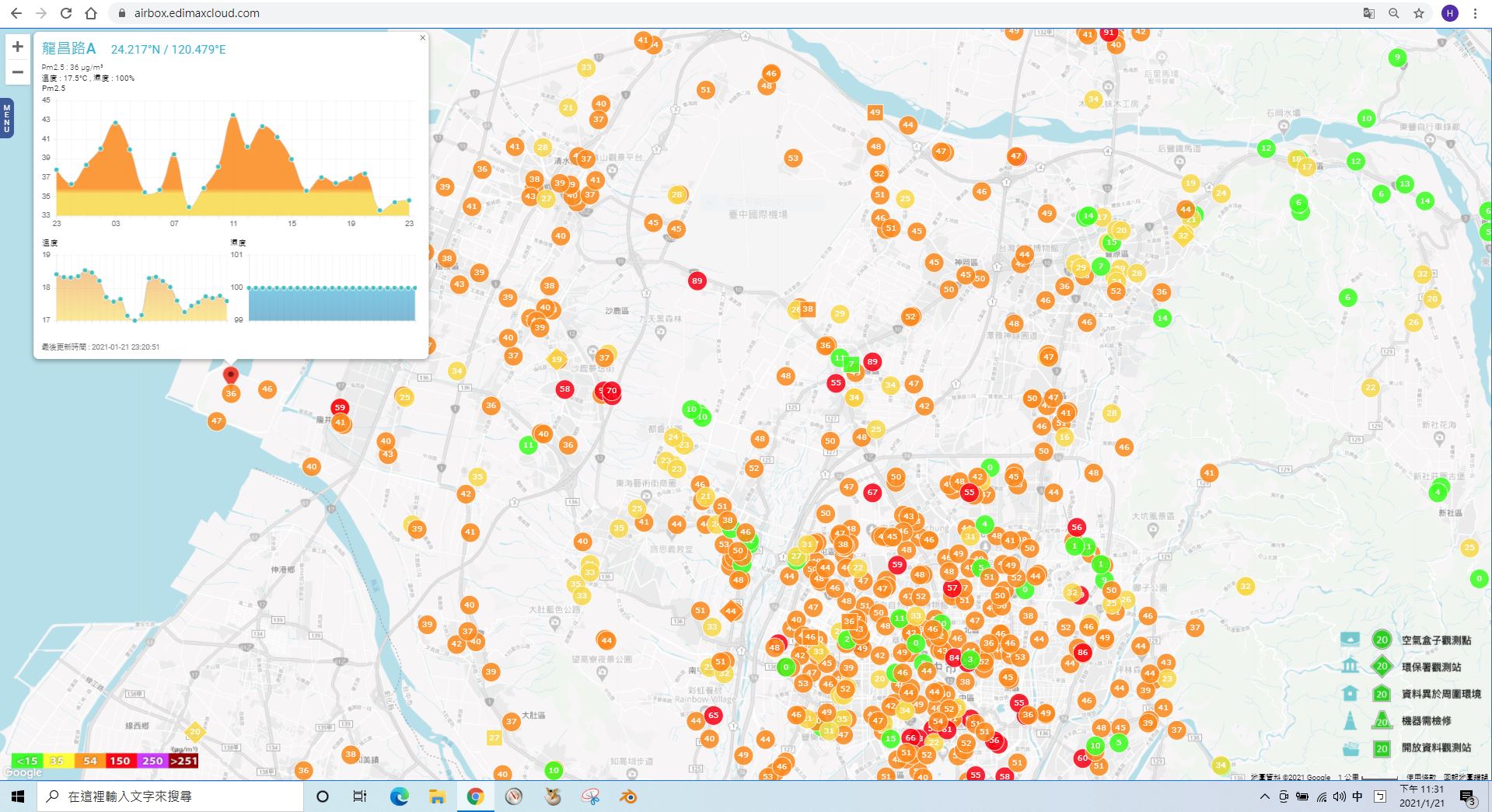This screenshot has height=812, width=1492.
Task: Expand hidden system tray icons
Action: [1264, 796]
